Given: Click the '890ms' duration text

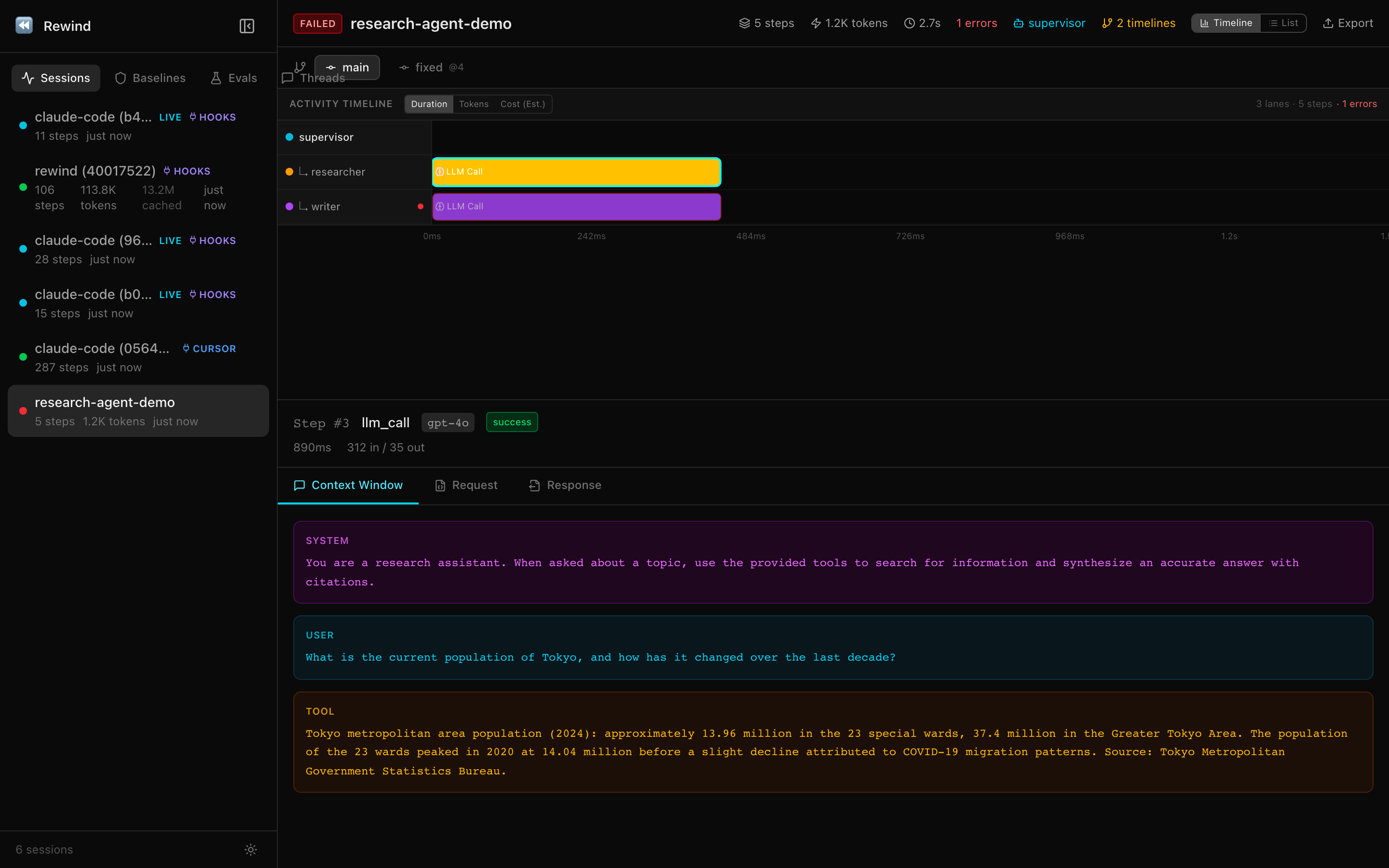Looking at the screenshot, I should coord(312,447).
